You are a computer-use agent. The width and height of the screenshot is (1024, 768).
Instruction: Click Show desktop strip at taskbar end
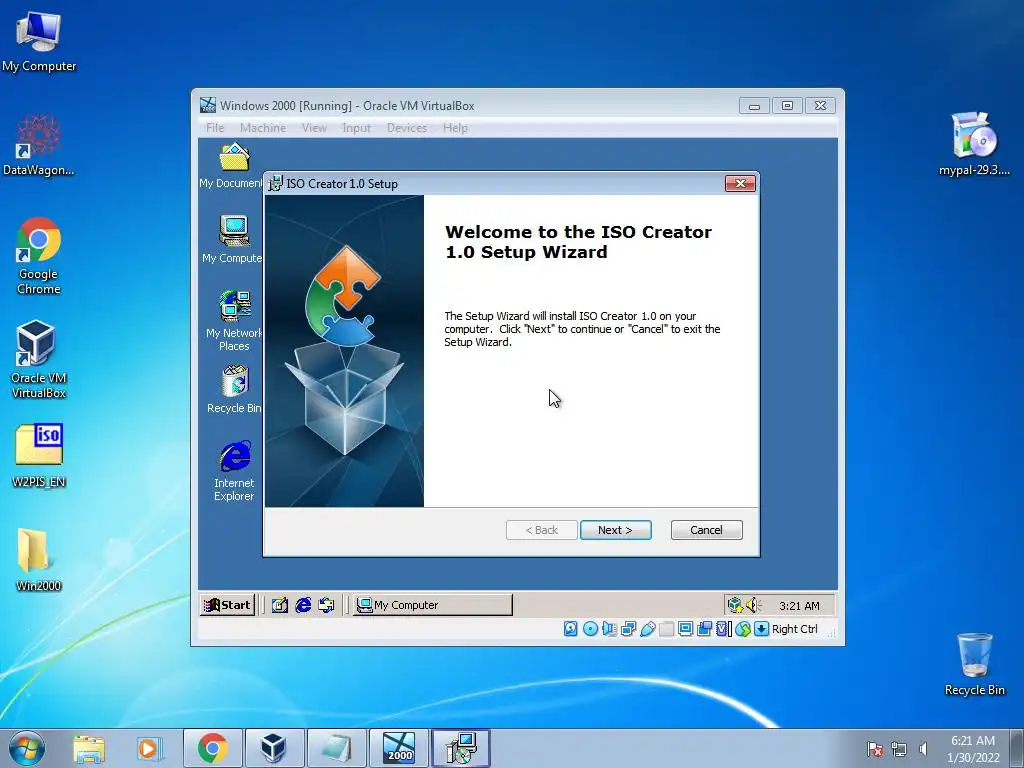1018,748
